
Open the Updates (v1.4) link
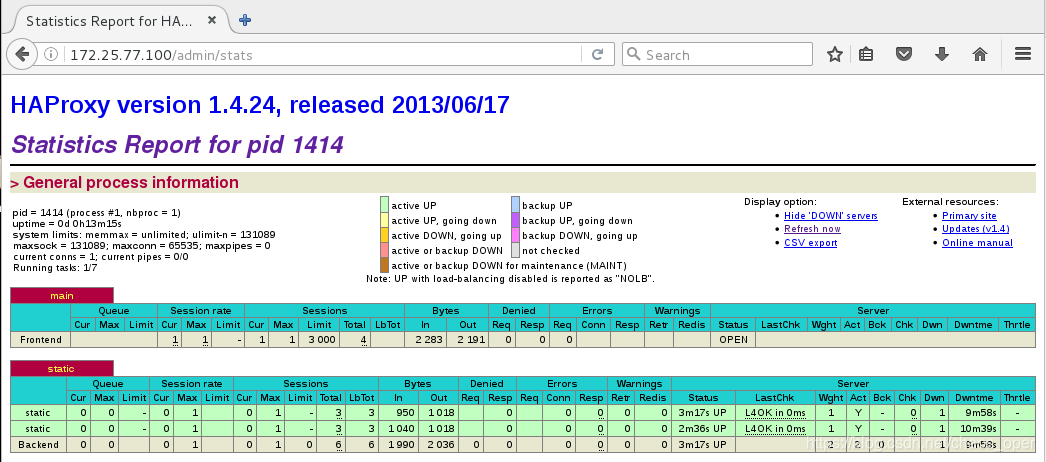[975, 229]
